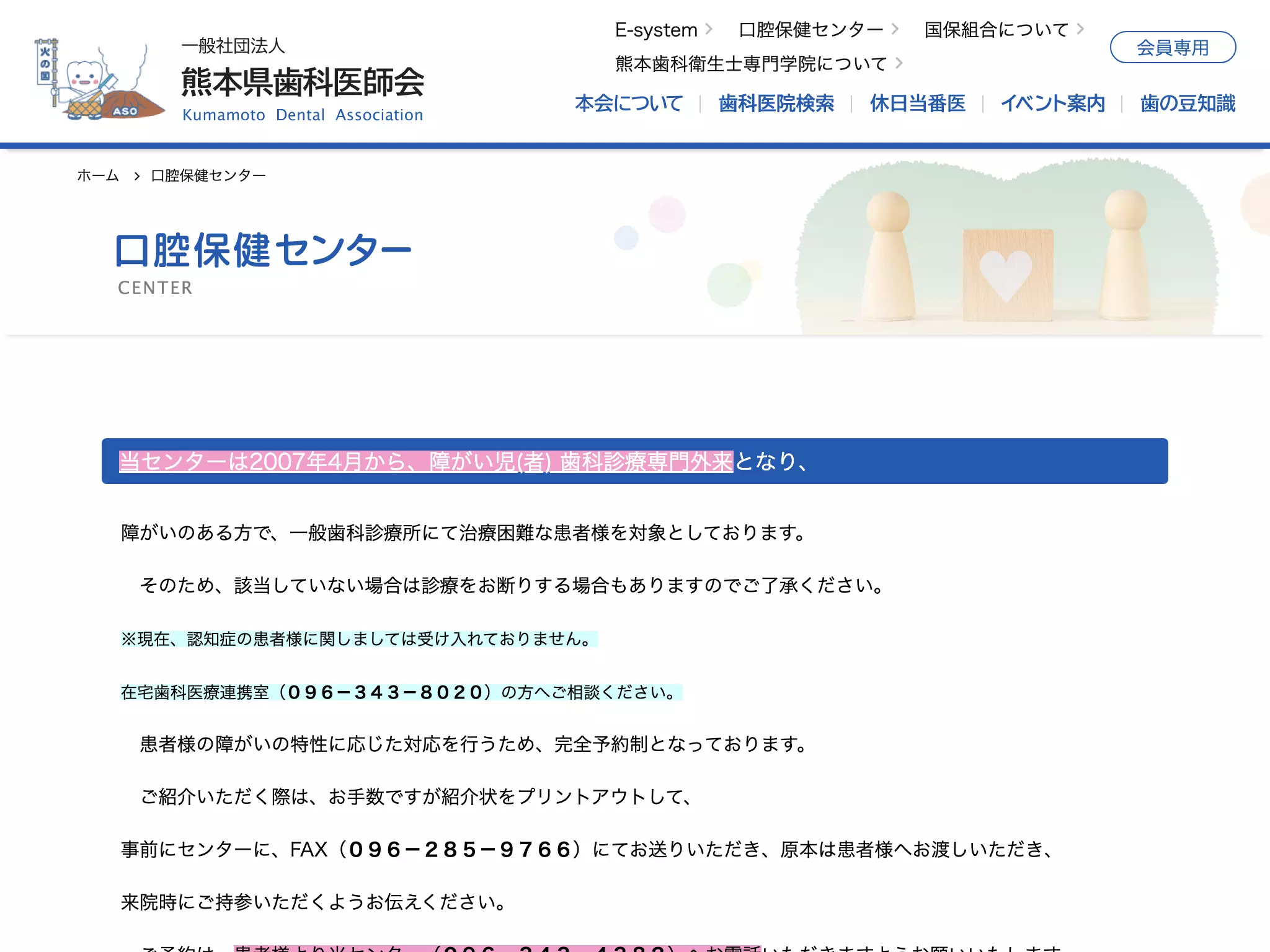This screenshot has height=952, width=1270.
Task: Click the 会員専用 button
Action: [1173, 47]
